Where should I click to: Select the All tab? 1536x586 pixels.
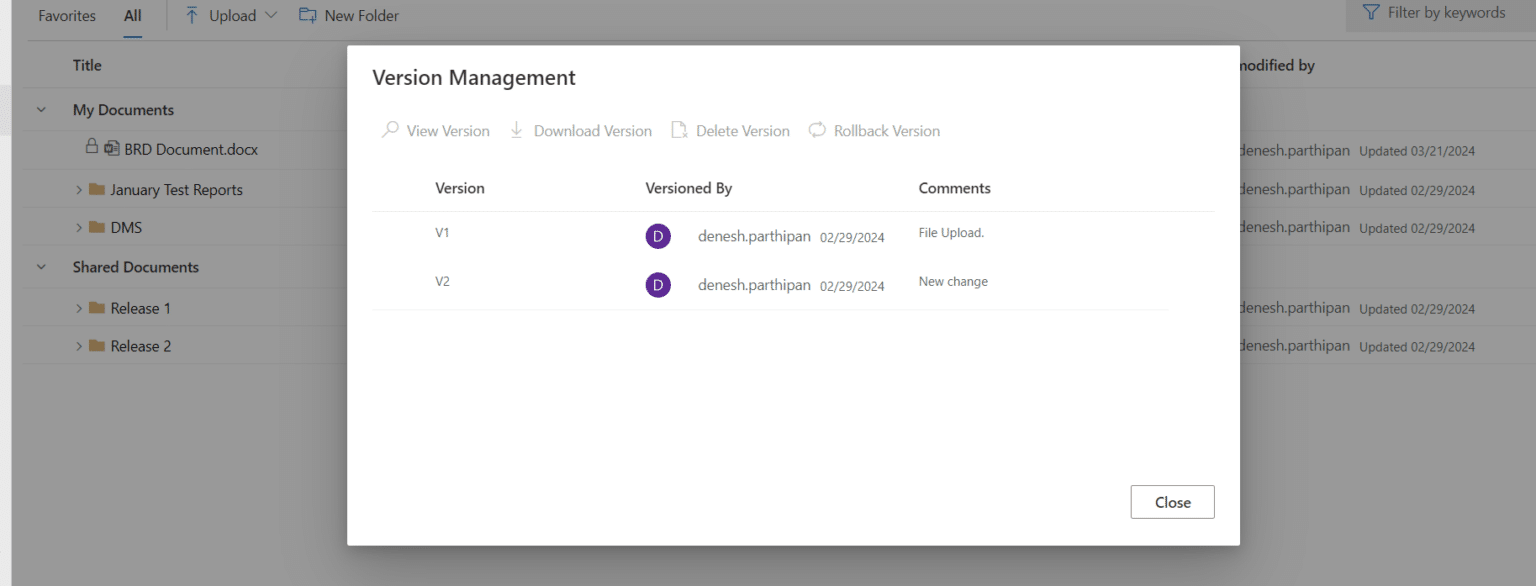point(132,15)
